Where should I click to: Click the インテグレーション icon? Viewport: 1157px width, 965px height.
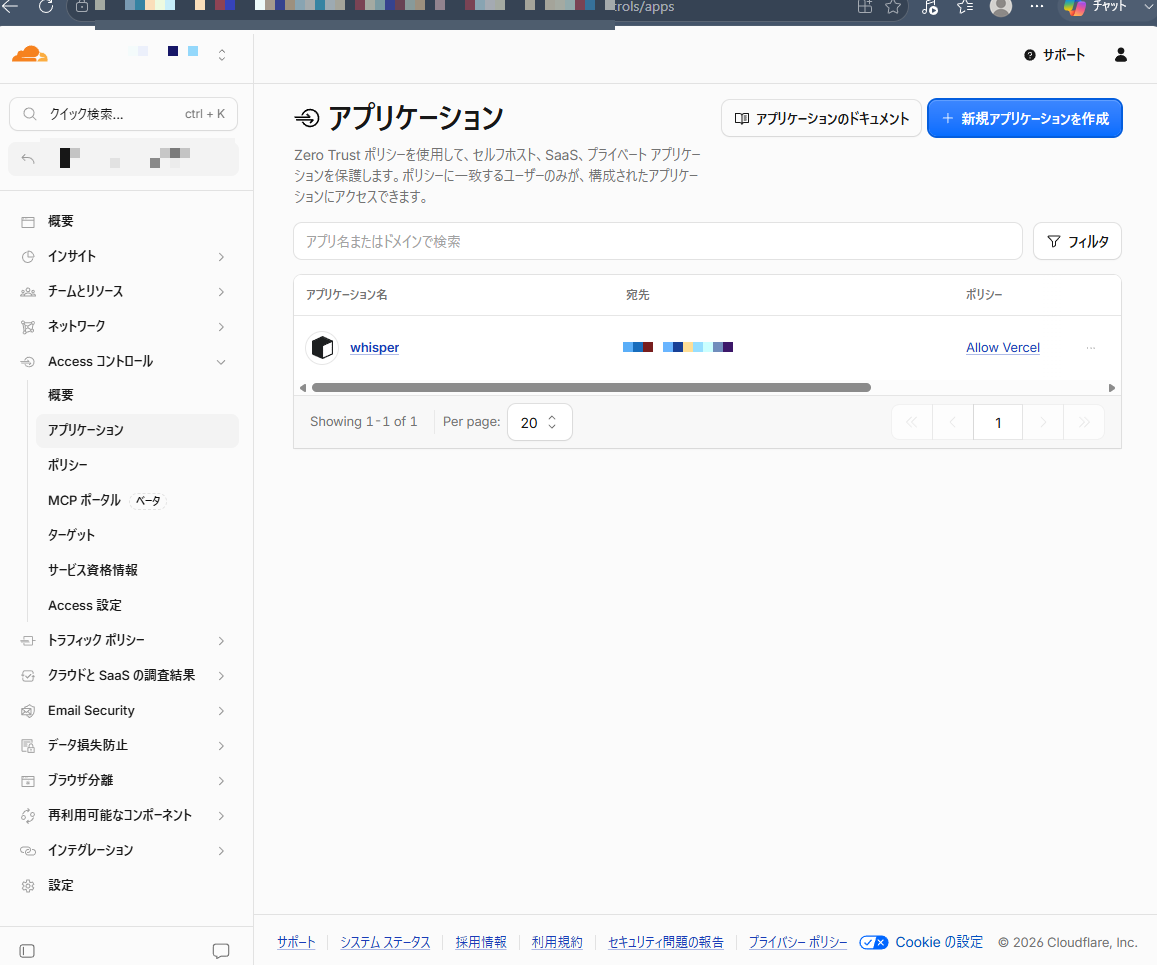[28, 851]
